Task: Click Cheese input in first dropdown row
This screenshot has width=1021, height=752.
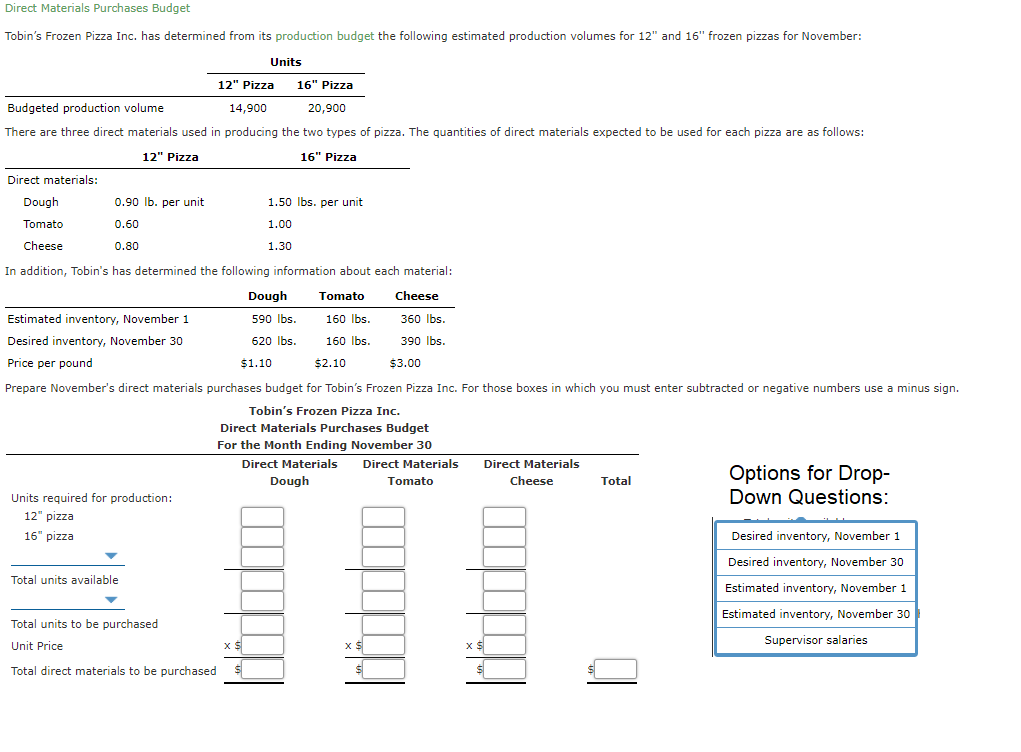Action: (x=505, y=557)
